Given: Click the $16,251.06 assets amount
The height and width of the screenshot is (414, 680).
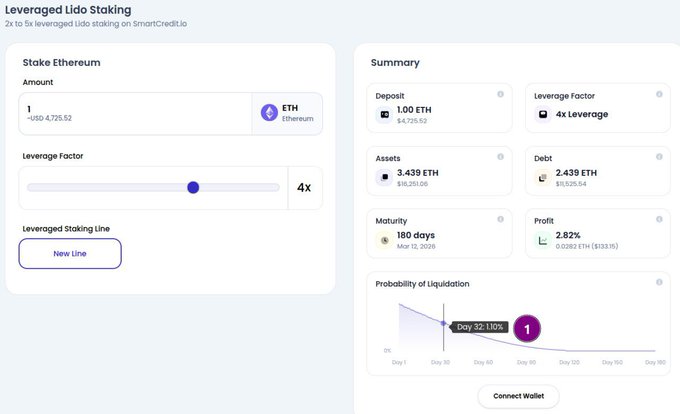Looking at the screenshot, I should click(x=412, y=184).
